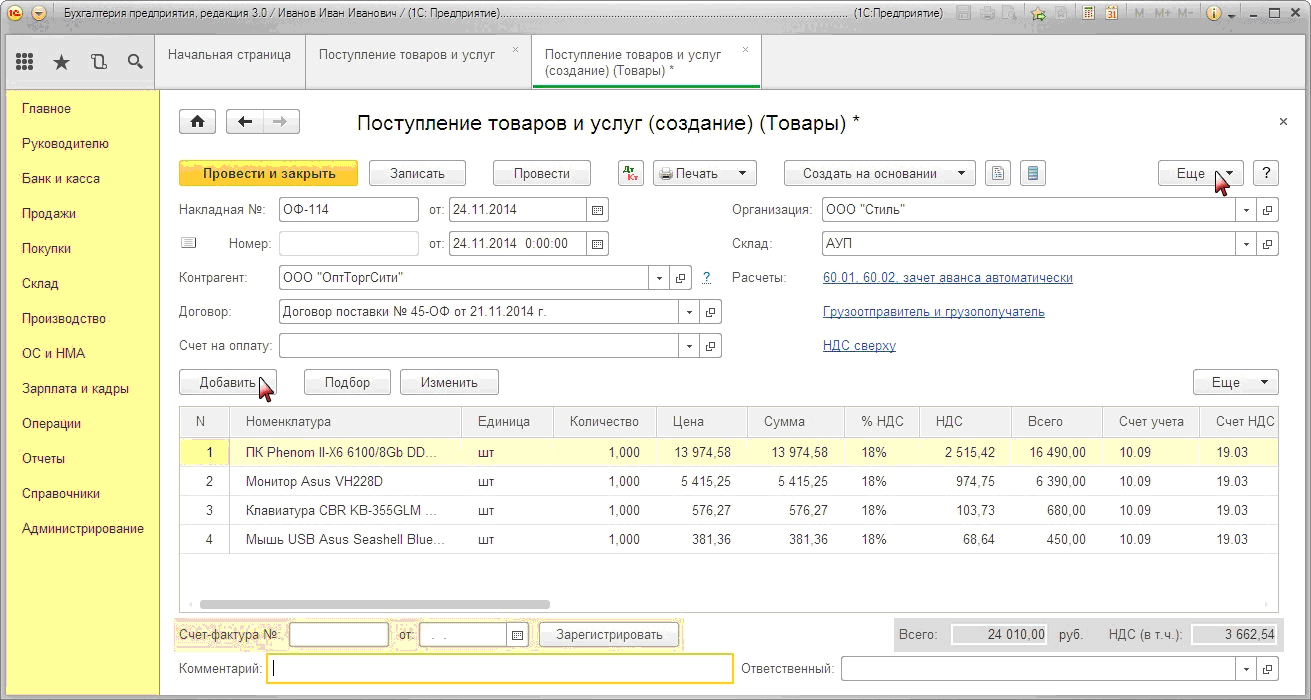Expand the Договор dropdown arrow
The width and height of the screenshot is (1311, 700).
(690, 312)
